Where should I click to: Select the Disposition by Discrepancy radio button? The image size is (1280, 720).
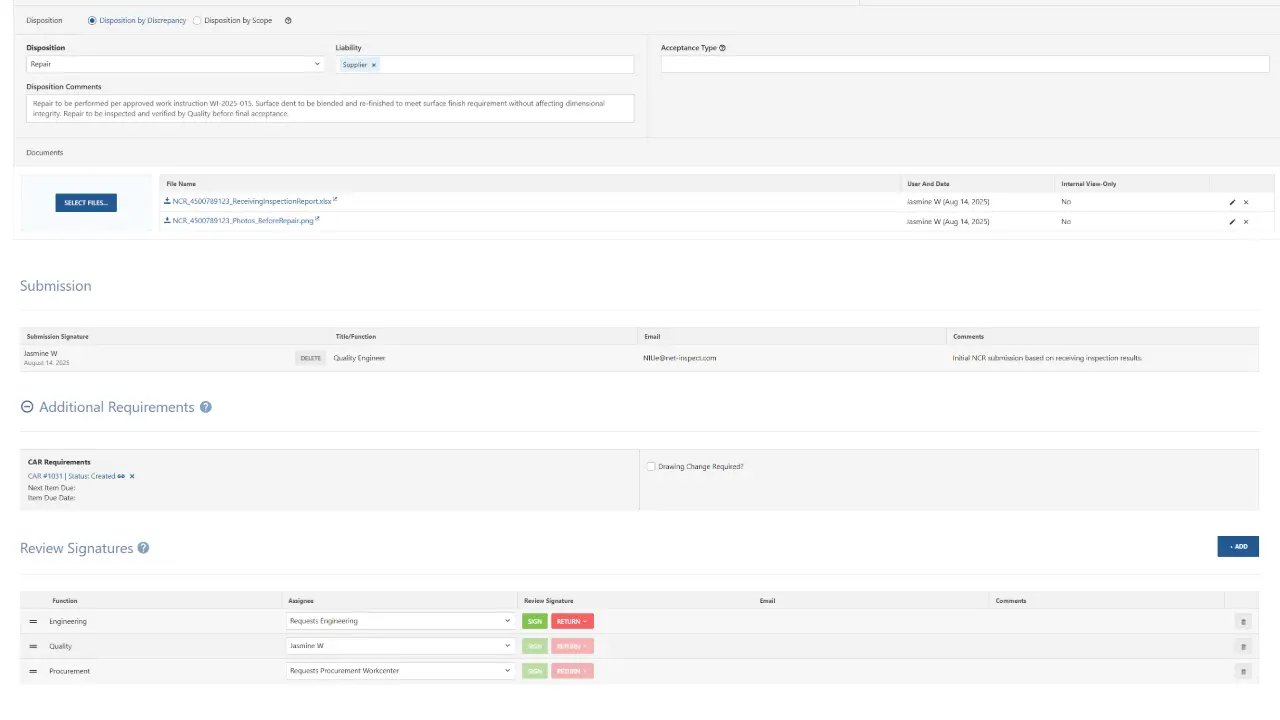click(x=90, y=20)
